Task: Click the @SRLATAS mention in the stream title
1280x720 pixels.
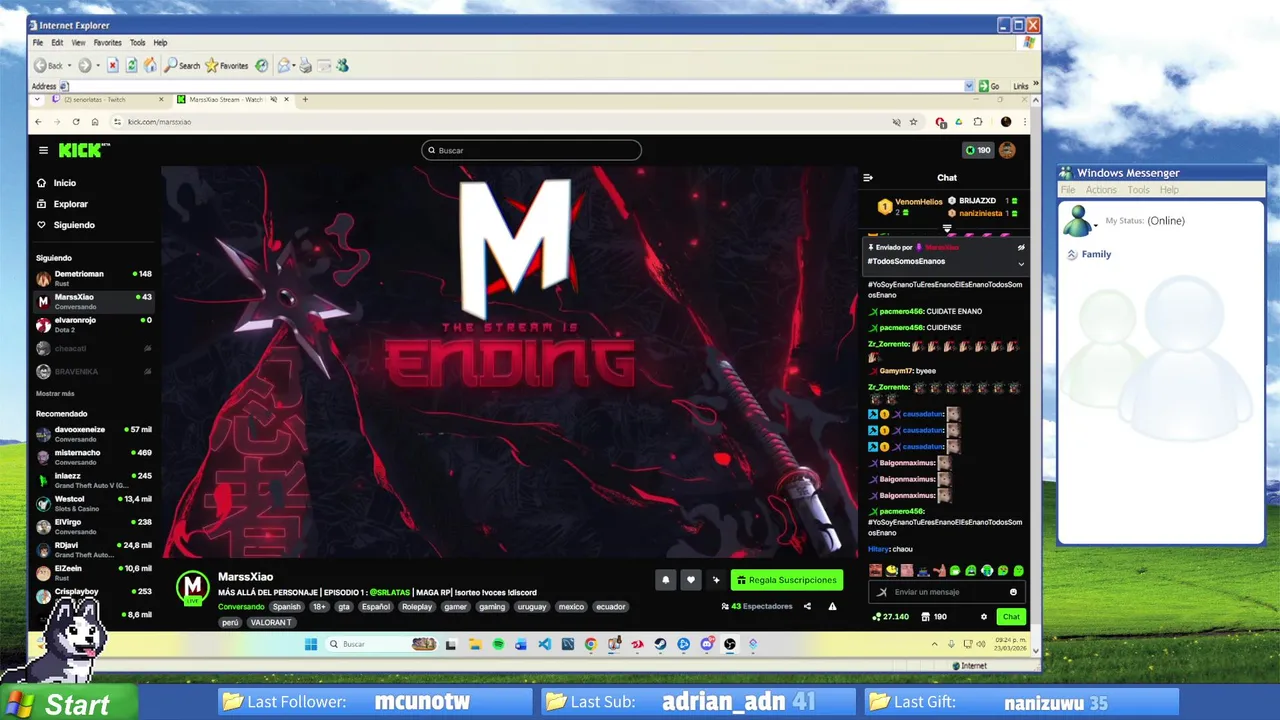Action: pos(390,592)
